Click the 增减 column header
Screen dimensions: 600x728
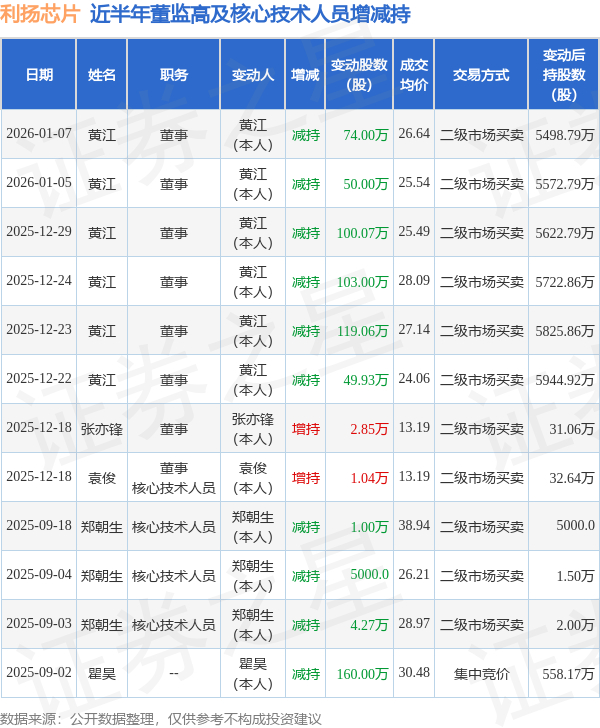[x=305, y=75]
